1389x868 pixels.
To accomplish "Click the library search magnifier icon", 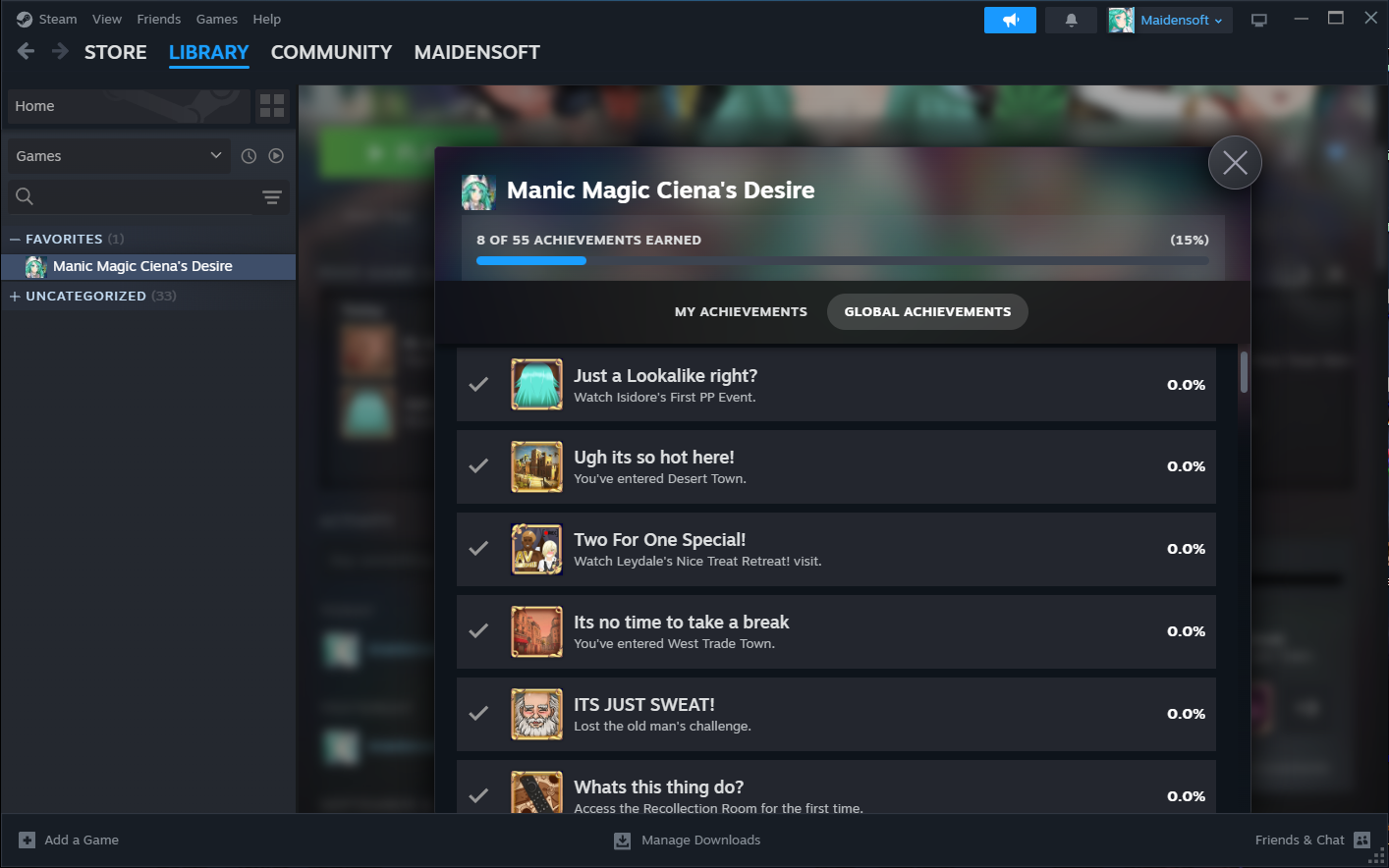I will click(25, 196).
